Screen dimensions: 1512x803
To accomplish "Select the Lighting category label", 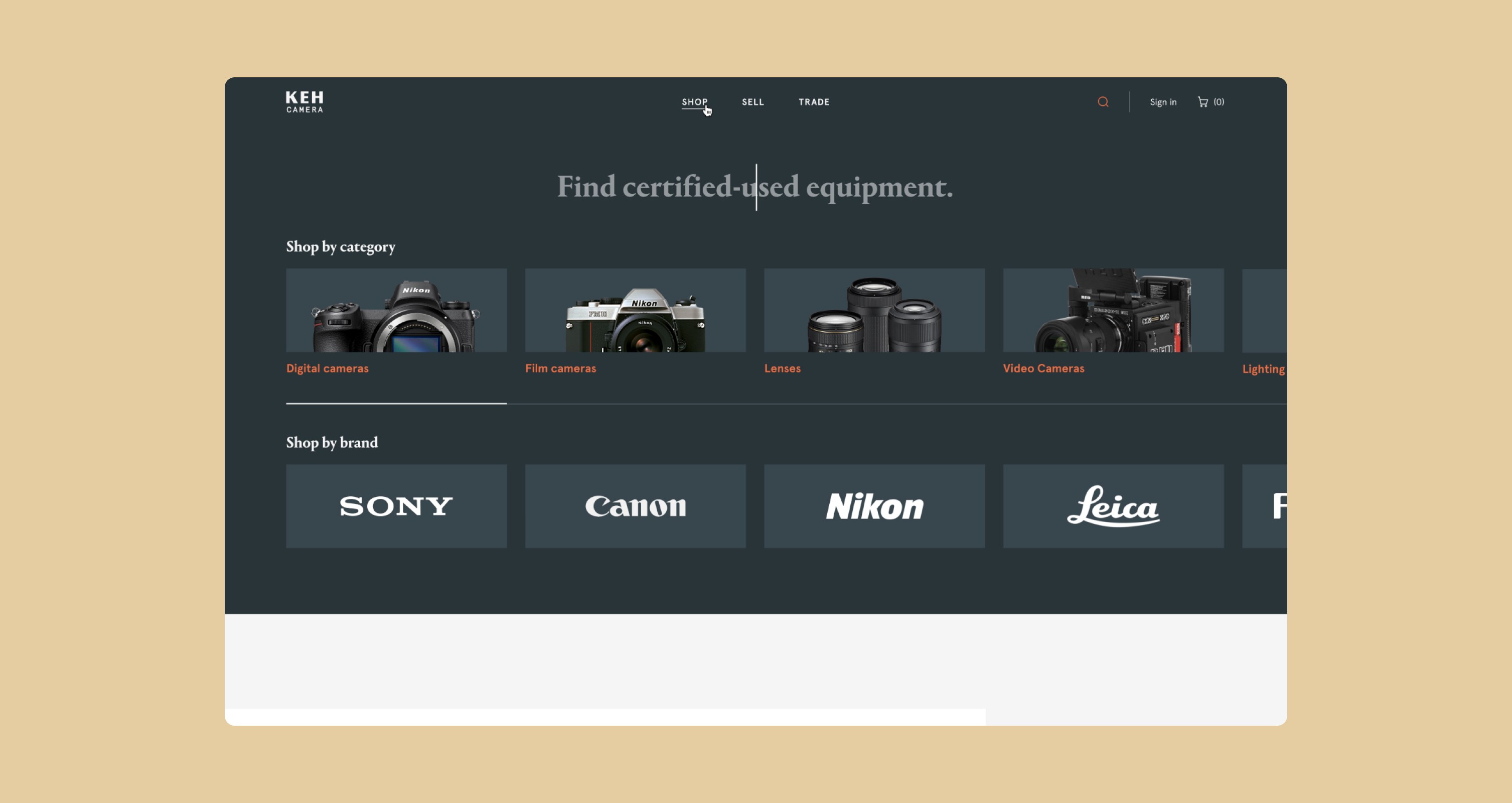I will click(1263, 369).
